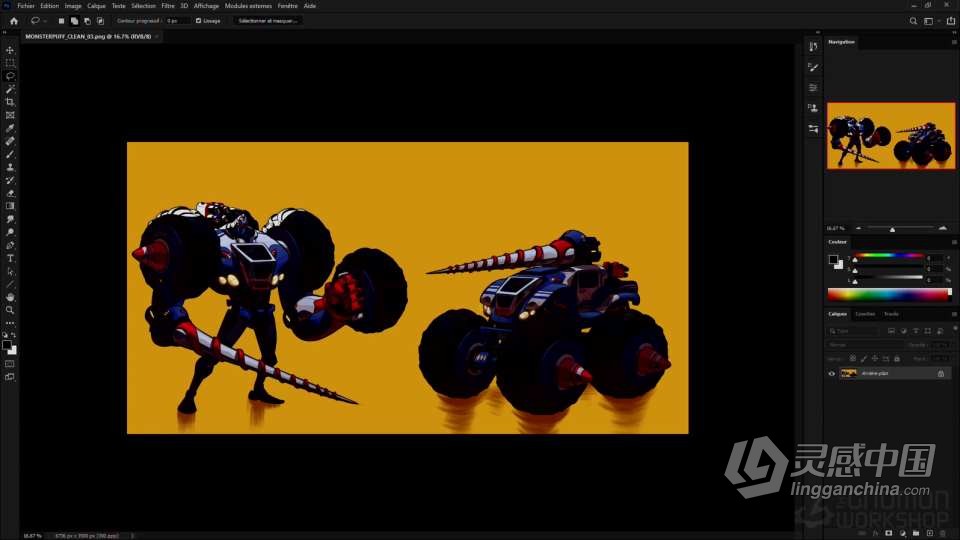
Task: Select the Healing Brush tool
Action: [10, 141]
